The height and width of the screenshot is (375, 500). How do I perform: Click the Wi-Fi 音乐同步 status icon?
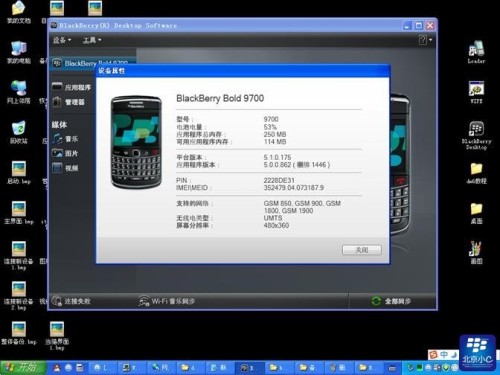(x=144, y=301)
